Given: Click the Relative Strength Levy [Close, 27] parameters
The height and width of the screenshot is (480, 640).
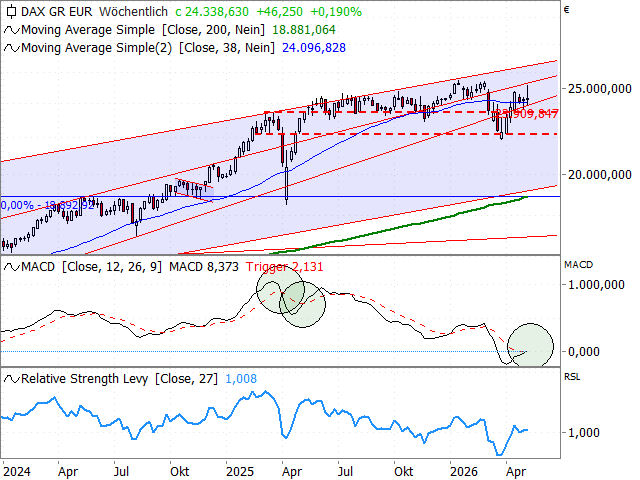Looking at the screenshot, I should 187,379.
